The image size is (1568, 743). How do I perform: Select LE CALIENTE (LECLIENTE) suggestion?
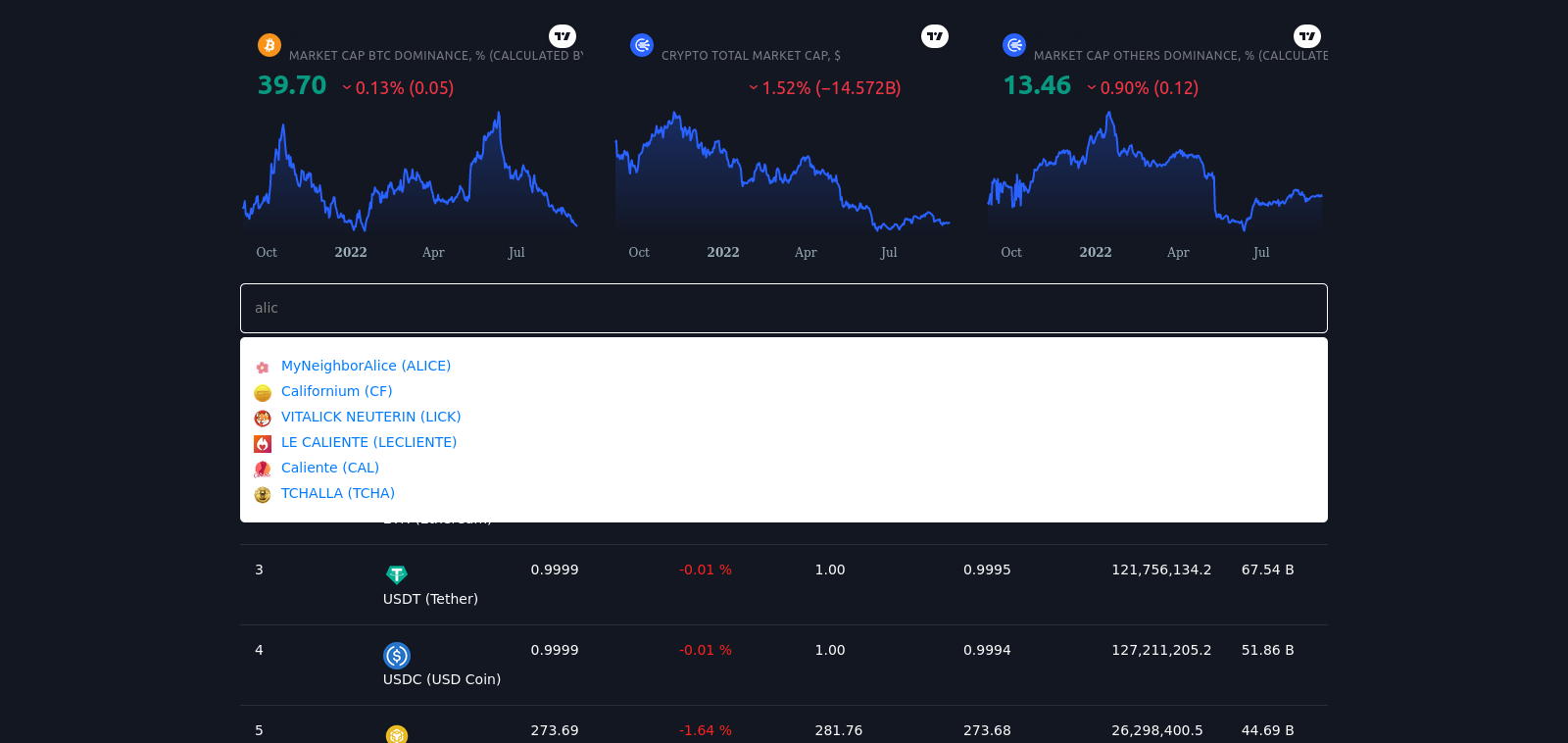click(368, 442)
